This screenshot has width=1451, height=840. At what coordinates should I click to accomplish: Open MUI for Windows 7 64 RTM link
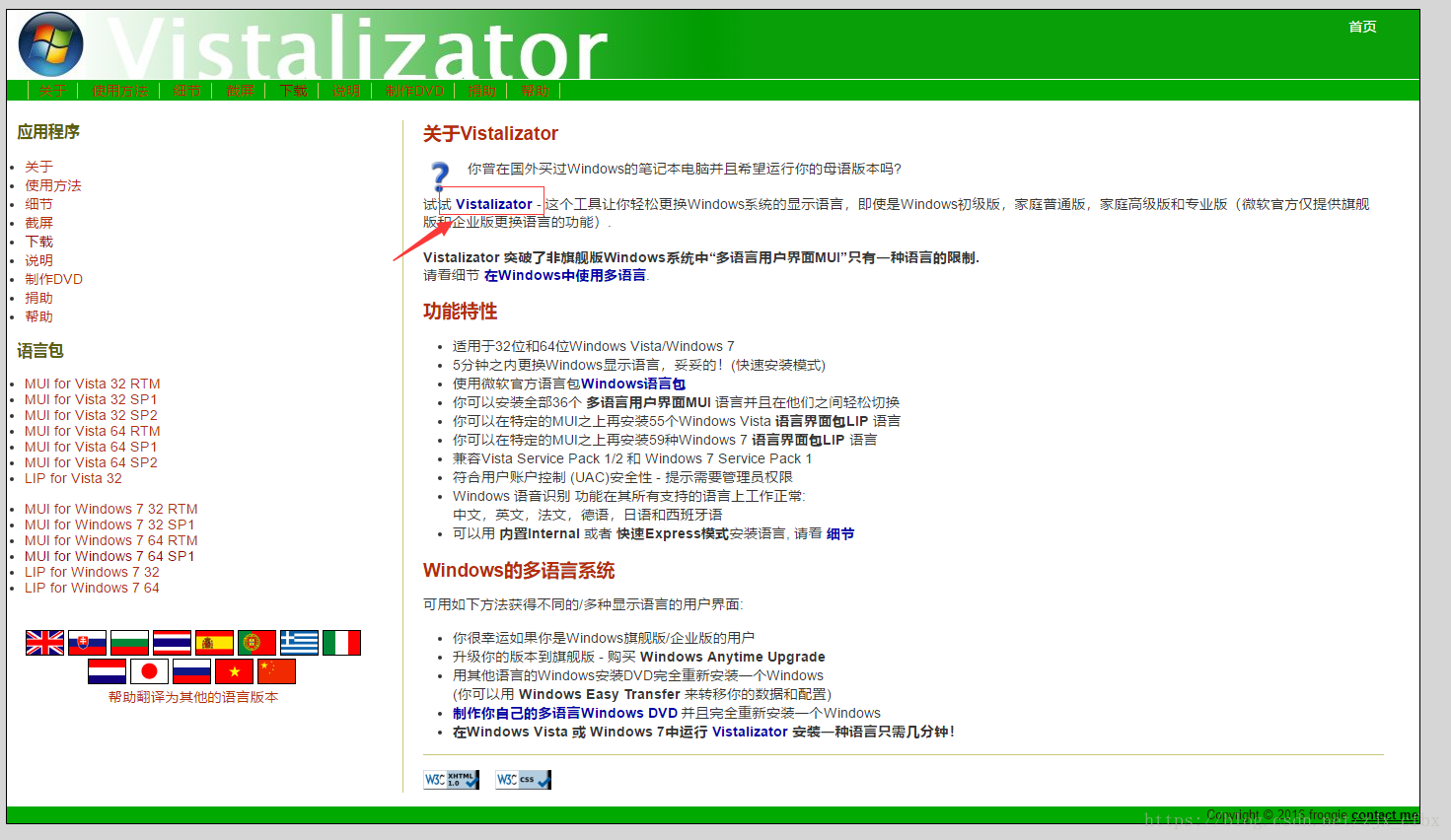pyautogui.click(x=111, y=540)
